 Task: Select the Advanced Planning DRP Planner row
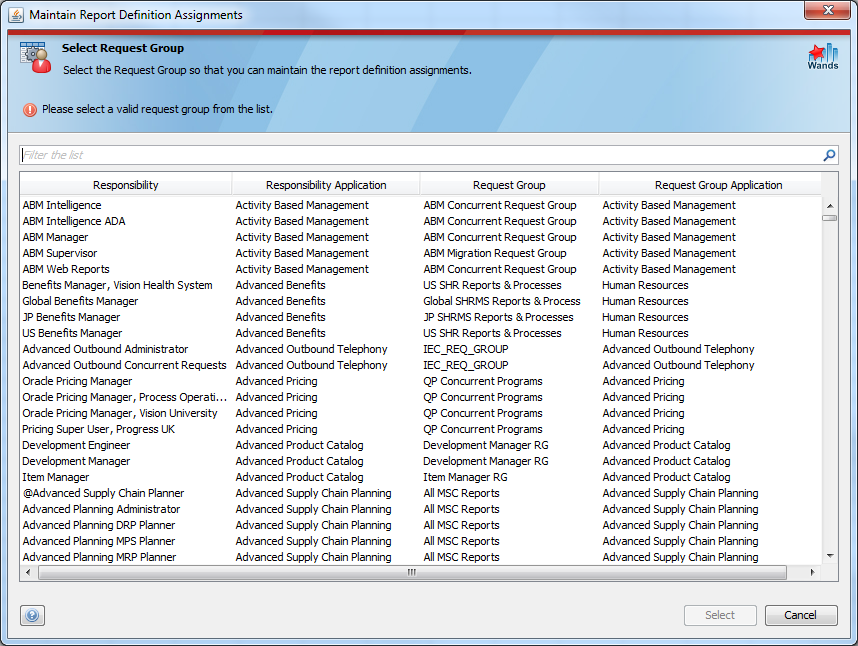(420, 525)
